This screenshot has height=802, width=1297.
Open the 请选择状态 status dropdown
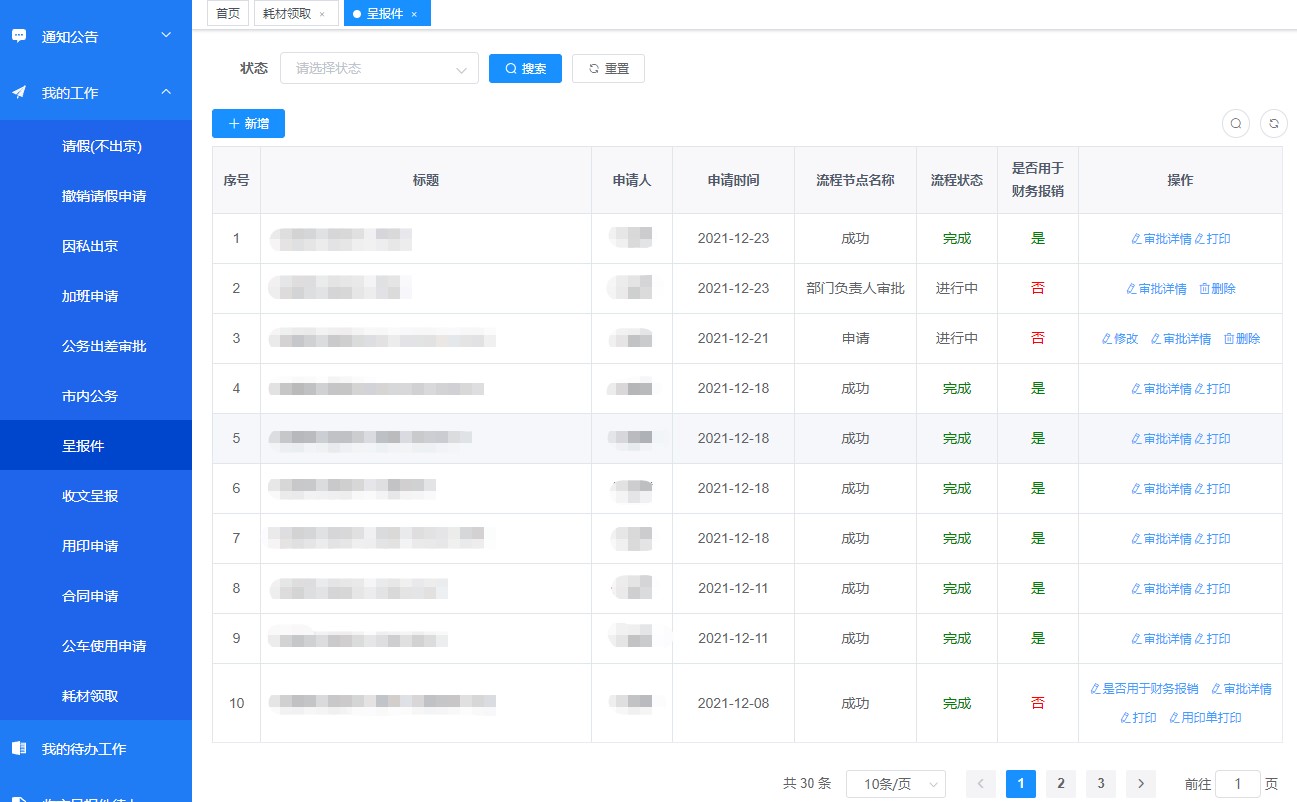pos(379,69)
